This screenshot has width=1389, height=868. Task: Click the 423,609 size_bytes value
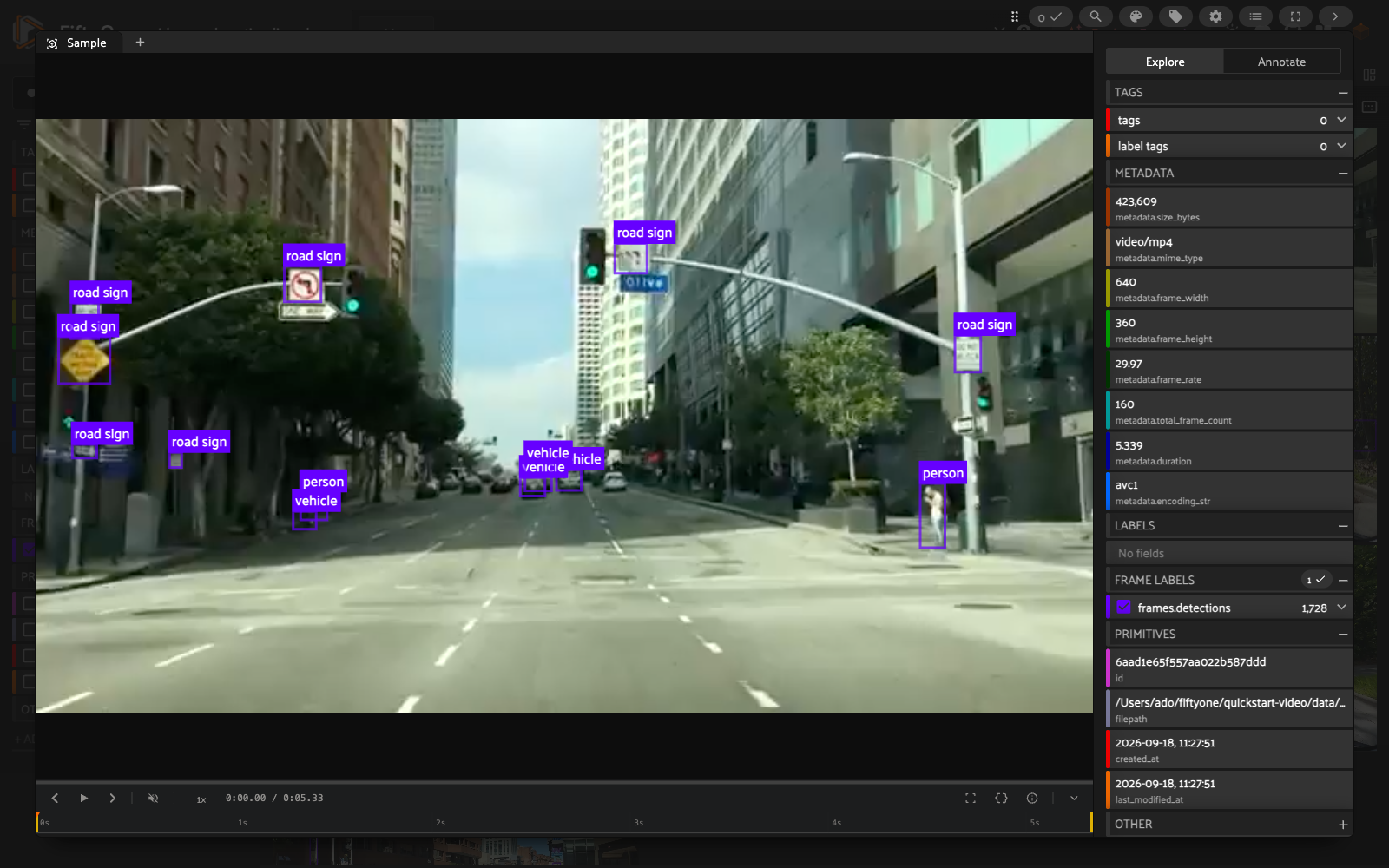[1229, 207]
